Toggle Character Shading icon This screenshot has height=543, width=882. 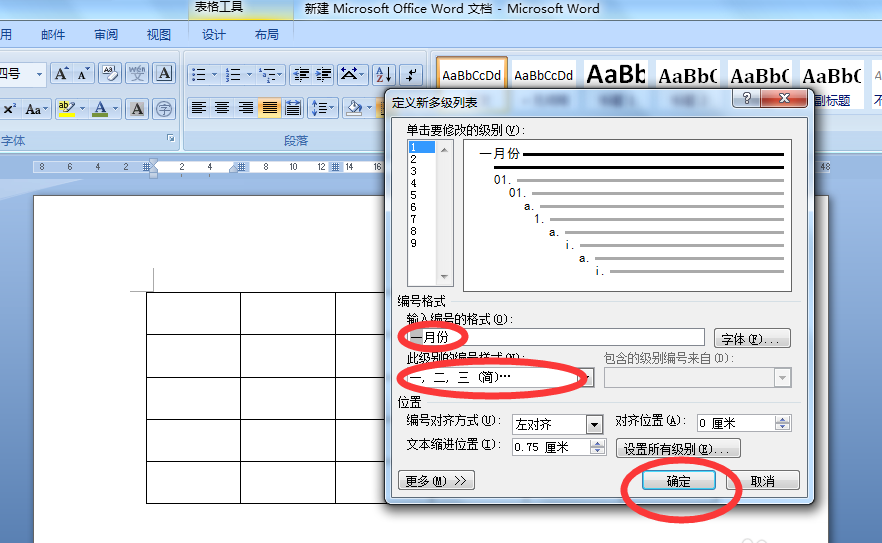(137, 109)
